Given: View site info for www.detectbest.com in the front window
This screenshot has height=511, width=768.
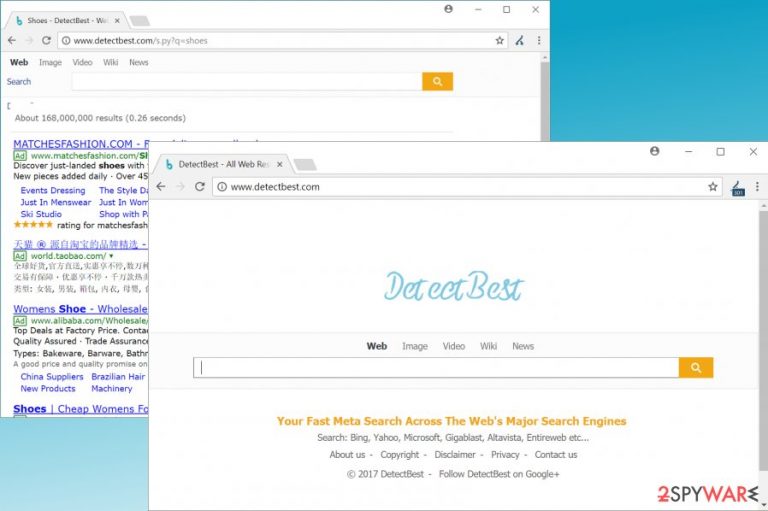Looking at the screenshot, I should pyautogui.click(x=222, y=187).
